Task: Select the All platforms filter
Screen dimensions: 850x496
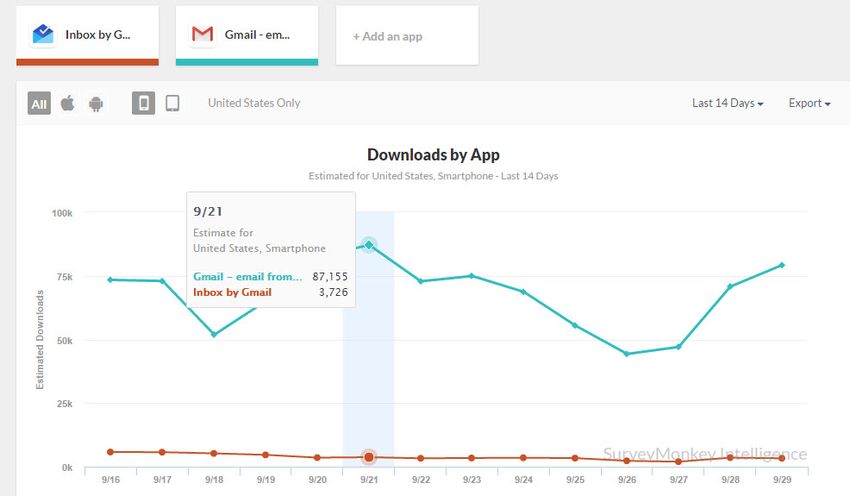Action: 39,103
